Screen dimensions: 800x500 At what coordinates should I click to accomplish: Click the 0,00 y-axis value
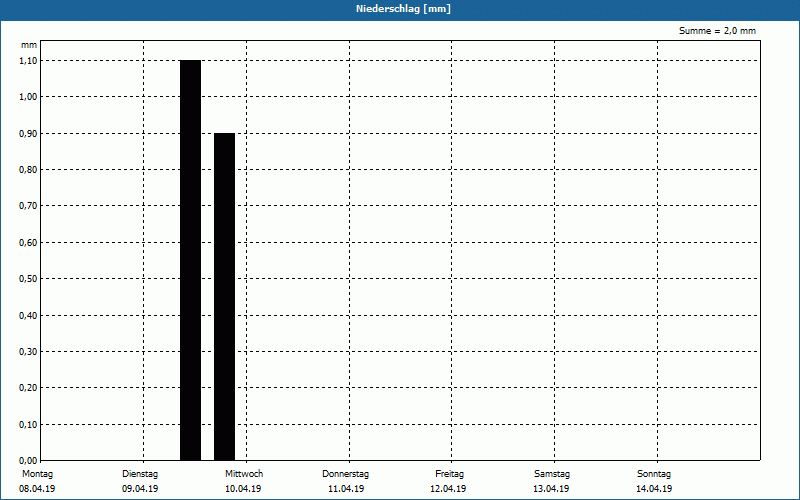pos(28,461)
